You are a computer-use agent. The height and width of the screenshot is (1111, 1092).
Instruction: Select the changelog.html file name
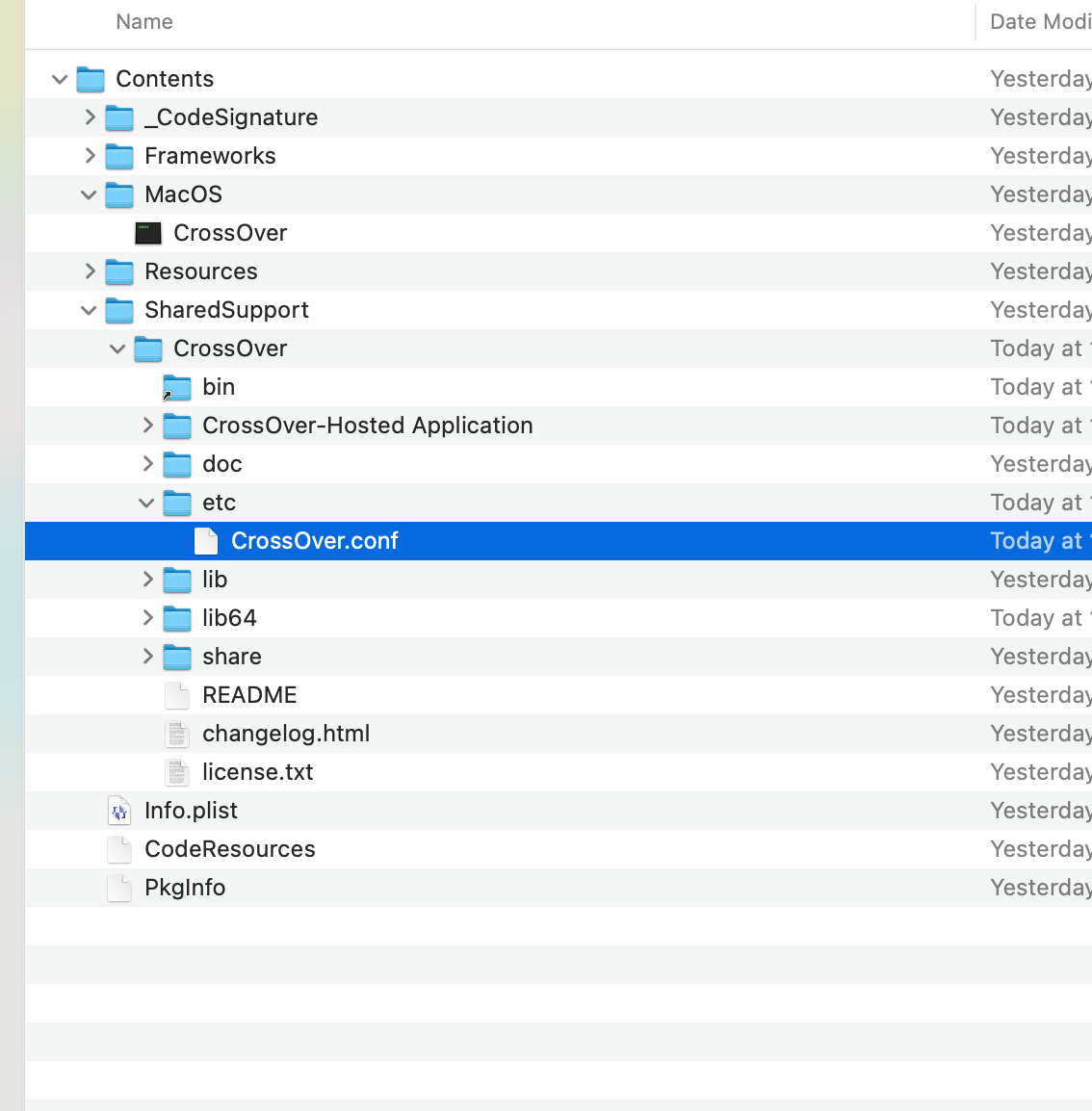pos(286,734)
